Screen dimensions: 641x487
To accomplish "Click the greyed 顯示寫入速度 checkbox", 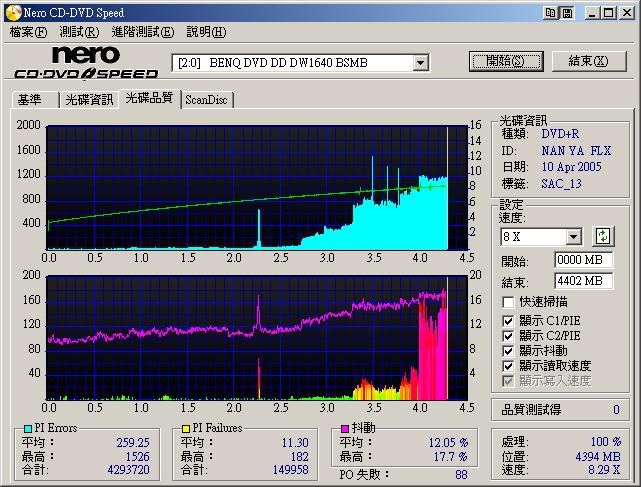I will click(508, 381).
